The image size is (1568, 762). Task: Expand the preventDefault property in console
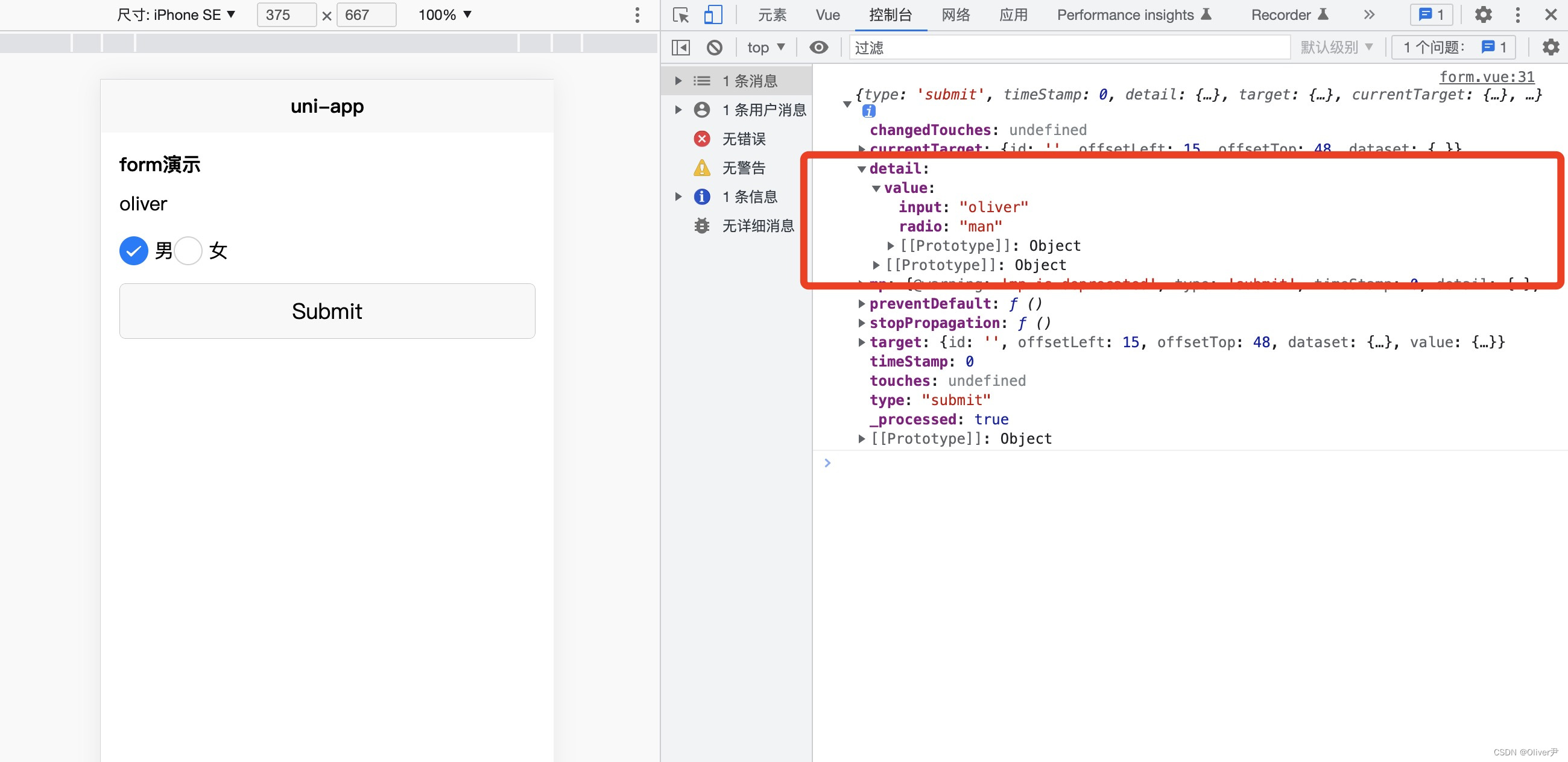pyautogui.click(x=861, y=303)
